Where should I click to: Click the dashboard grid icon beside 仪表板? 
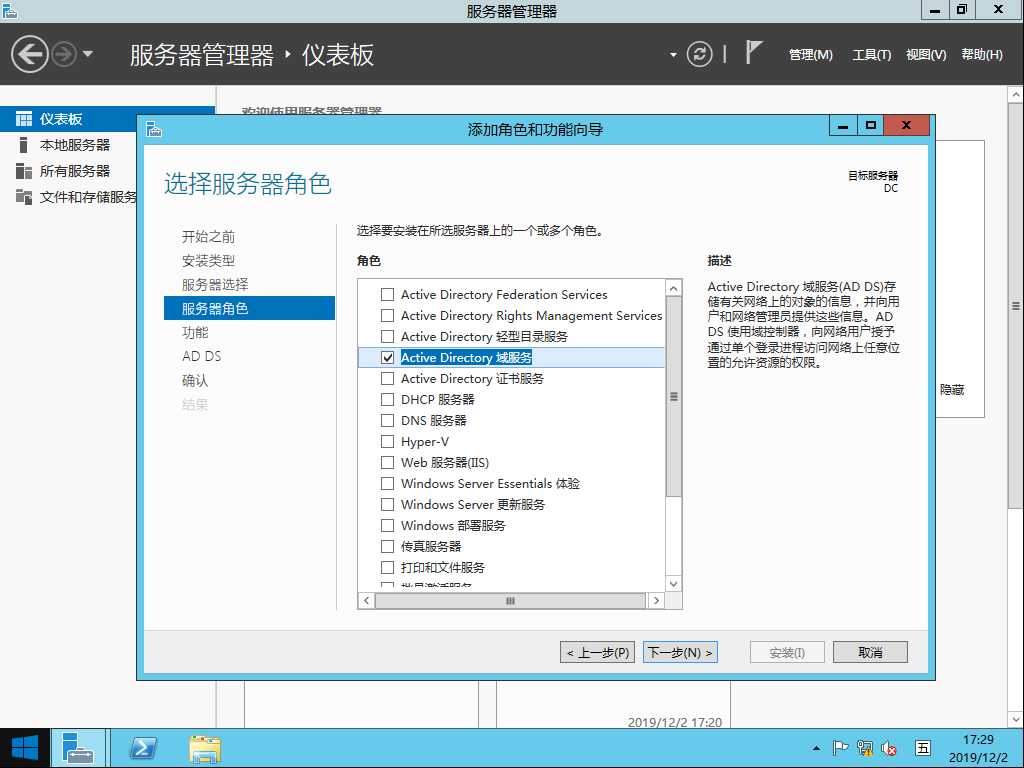pyautogui.click(x=24, y=119)
